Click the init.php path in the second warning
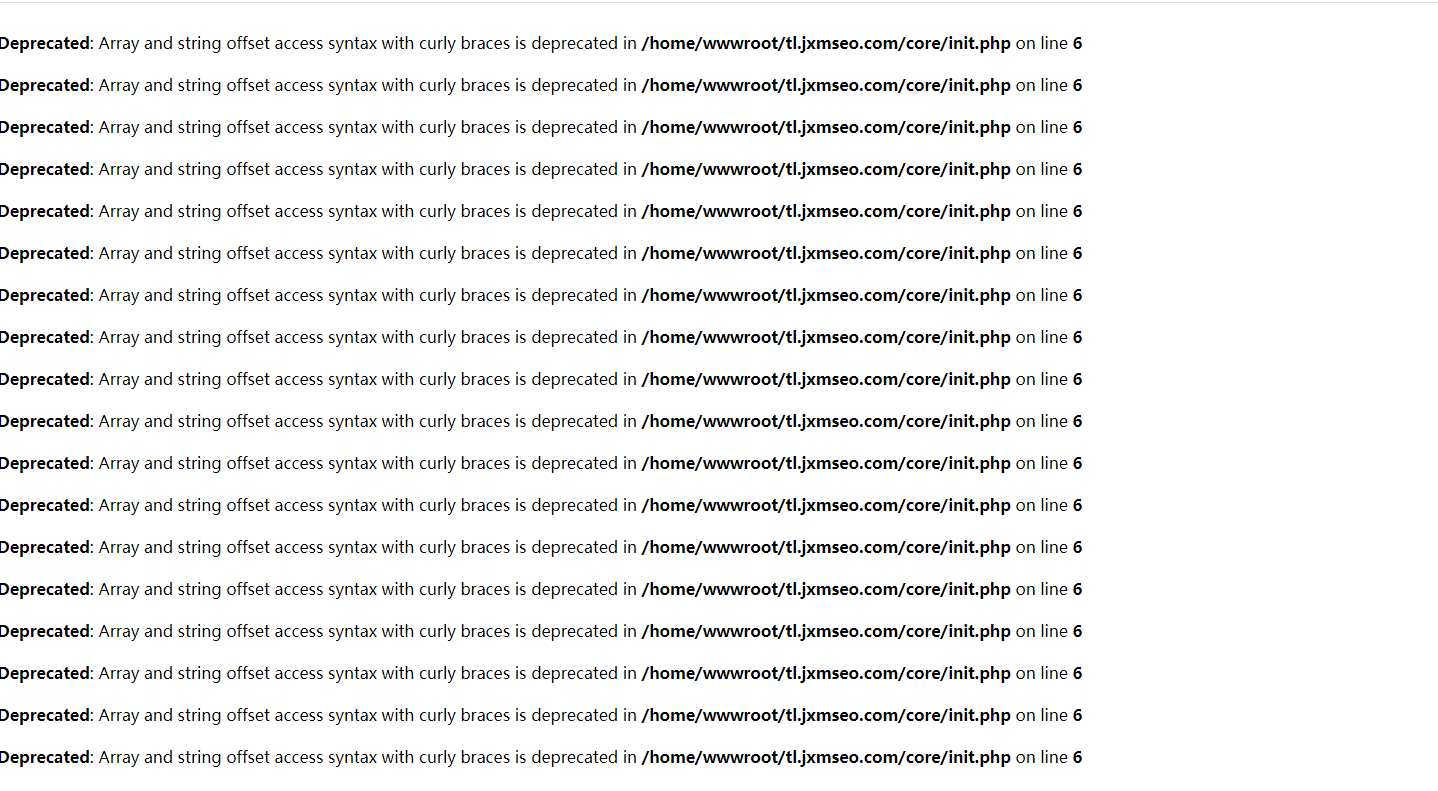The width and height of the screenshot is (1438, 791). 826,86
